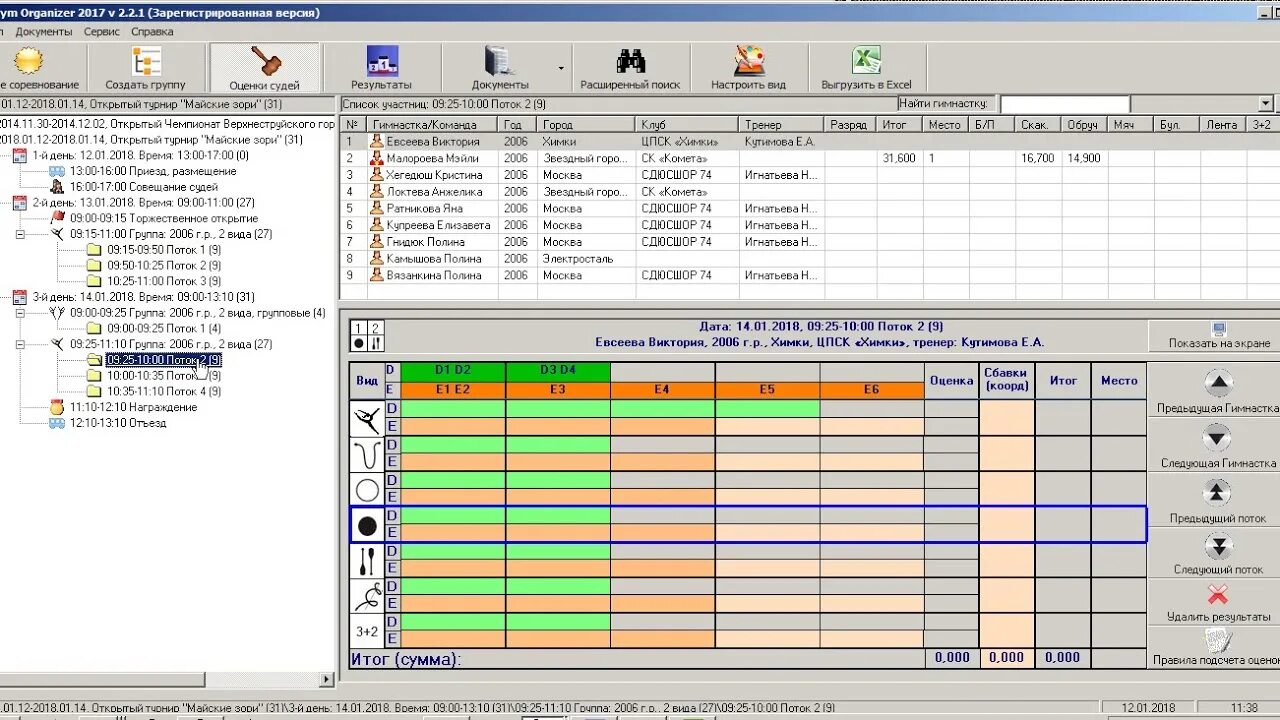The width and height of the screenshot is (1280, 720).
Task: Select the Локтева Анжелика participant row
Action: 810,192
